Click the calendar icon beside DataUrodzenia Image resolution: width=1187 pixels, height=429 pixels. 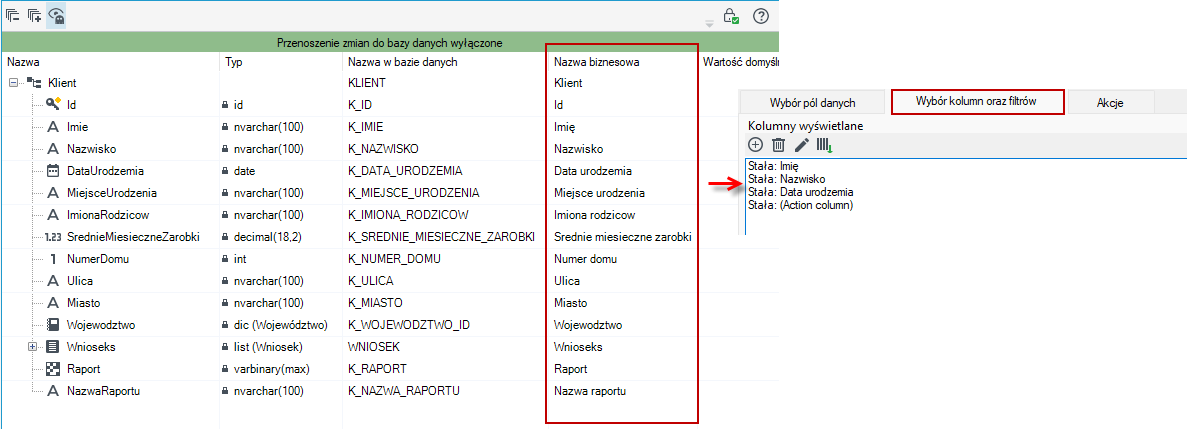point(53,171)
